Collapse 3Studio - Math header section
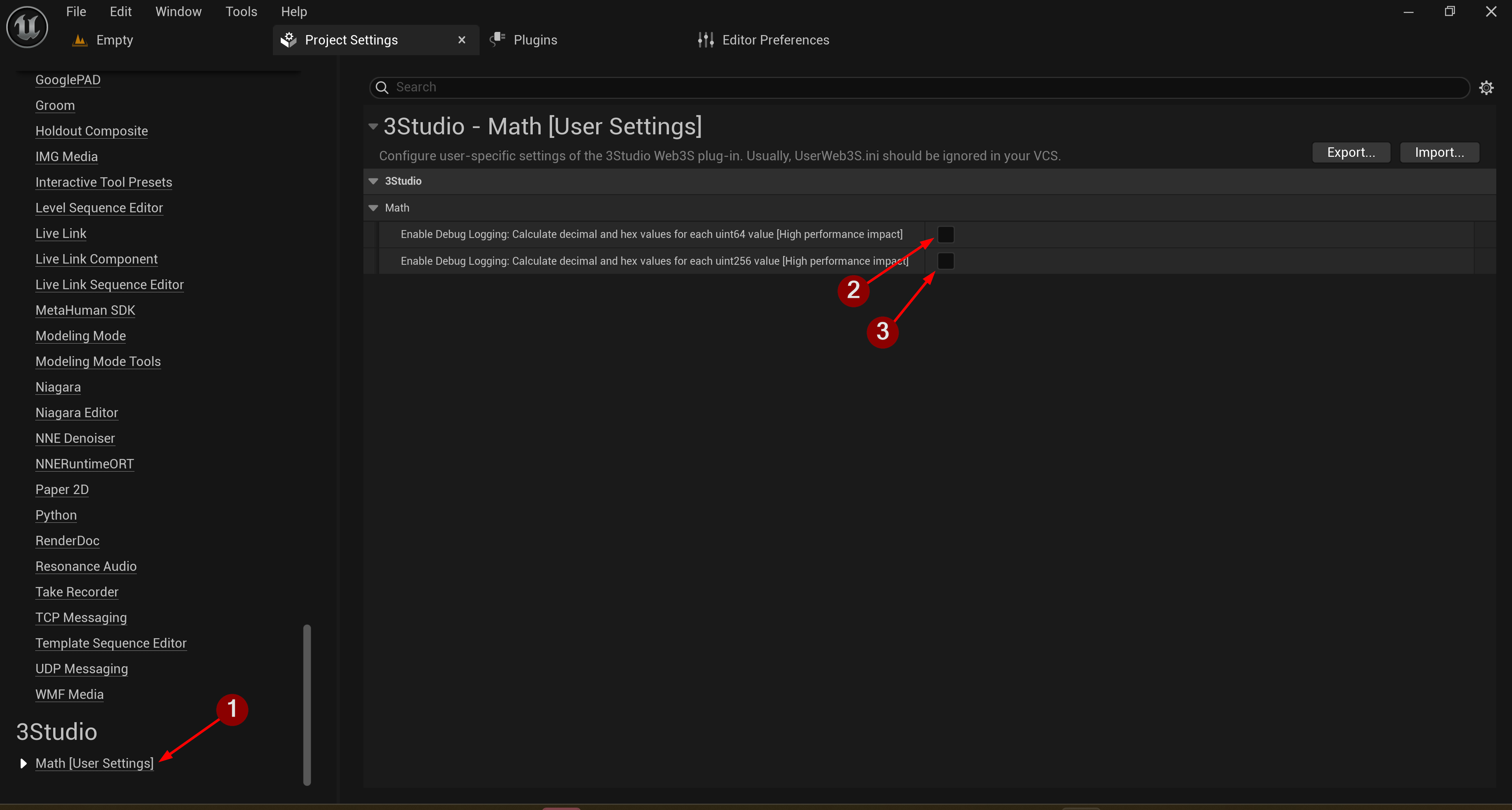The height and width of the screenshot is (810, 1512). pyautogui.click(x=373, y=126)
